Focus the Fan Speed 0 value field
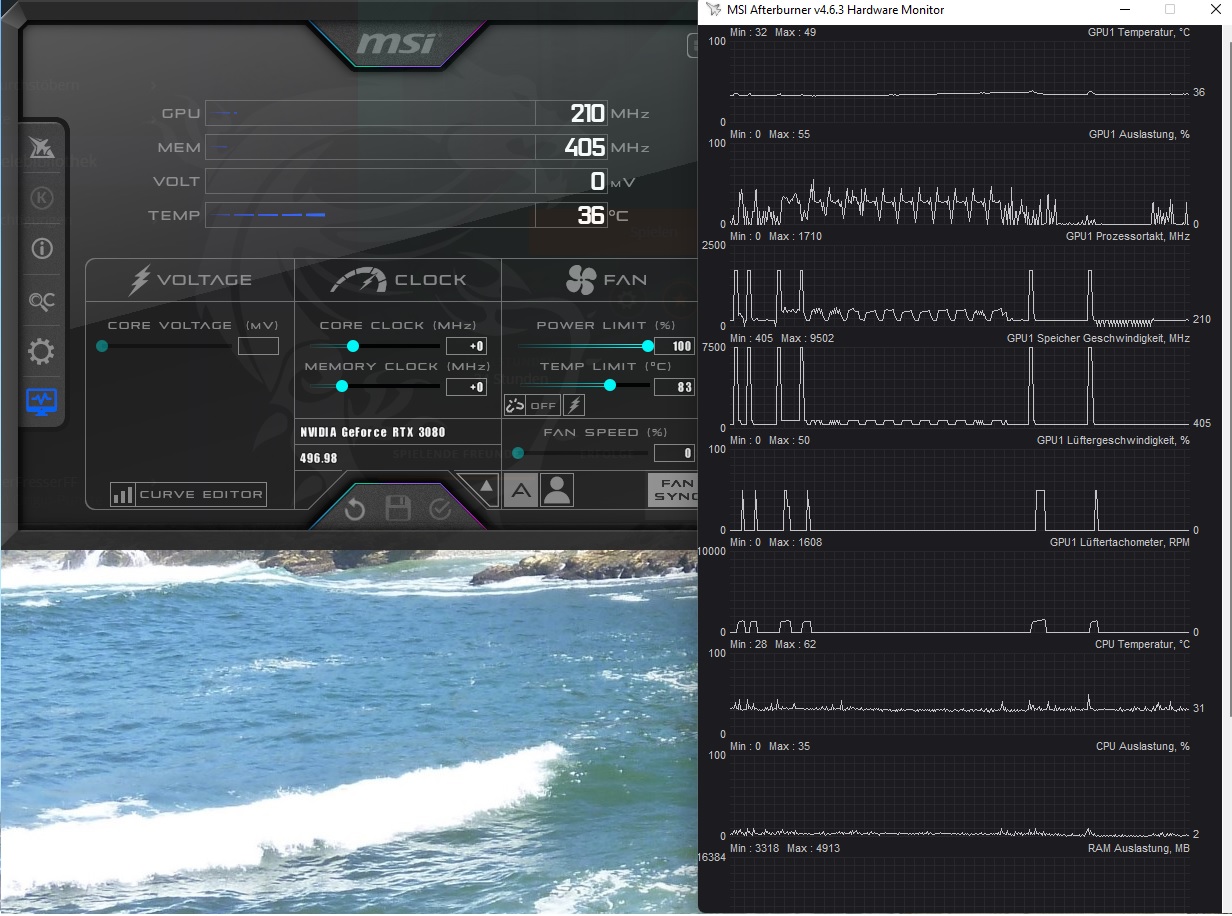The width and height of the screenshot is (1232, 916). point(674,453)
